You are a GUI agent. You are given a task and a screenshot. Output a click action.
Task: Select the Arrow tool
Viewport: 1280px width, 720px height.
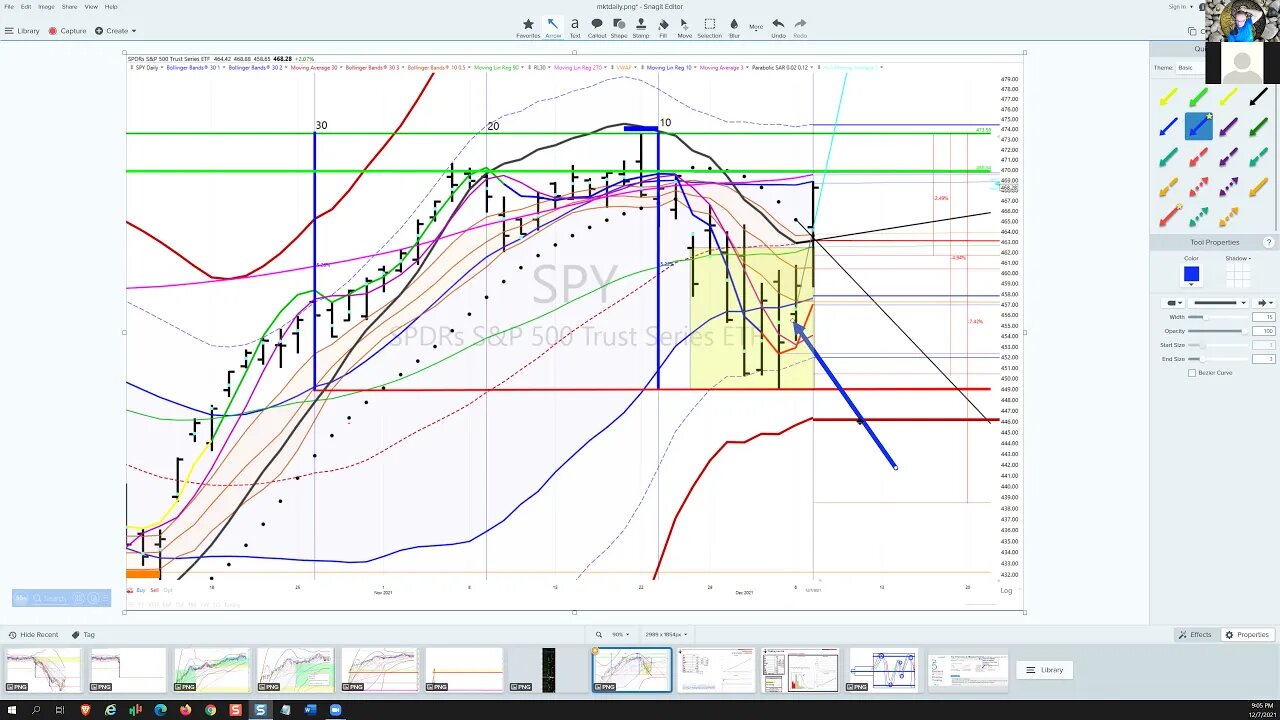point(553,28)
